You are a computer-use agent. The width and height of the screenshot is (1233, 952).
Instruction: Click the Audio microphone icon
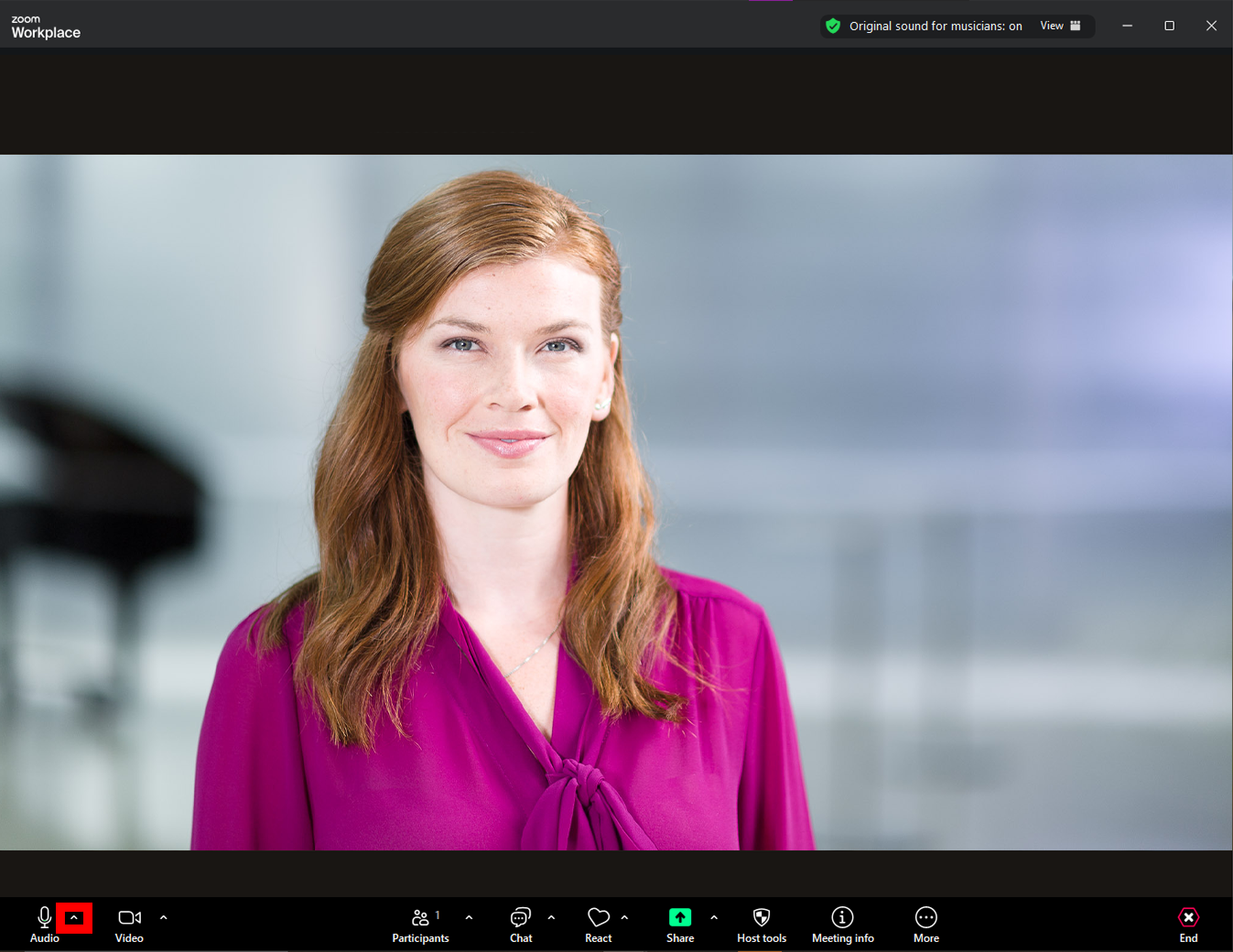pyautogui.click(x=44, y=917)
